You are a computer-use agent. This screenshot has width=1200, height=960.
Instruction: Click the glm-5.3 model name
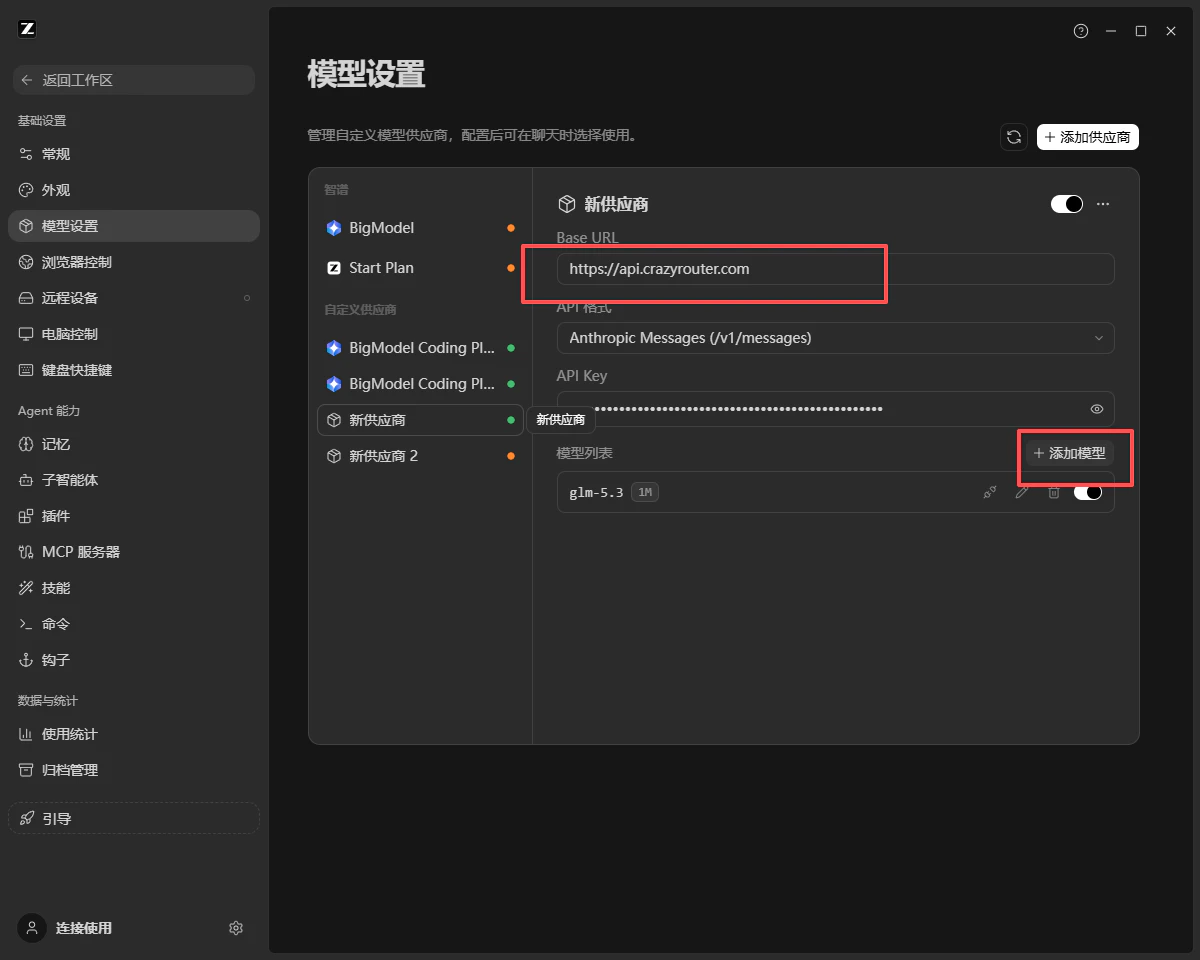[x=596, y=492]
